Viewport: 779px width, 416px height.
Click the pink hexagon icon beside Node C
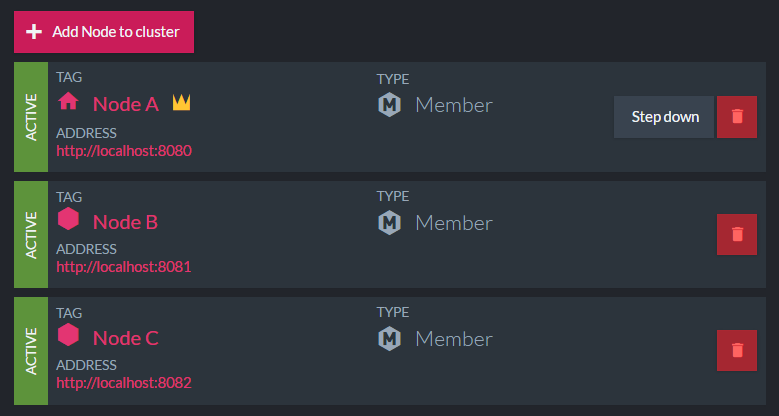[68, 335]
